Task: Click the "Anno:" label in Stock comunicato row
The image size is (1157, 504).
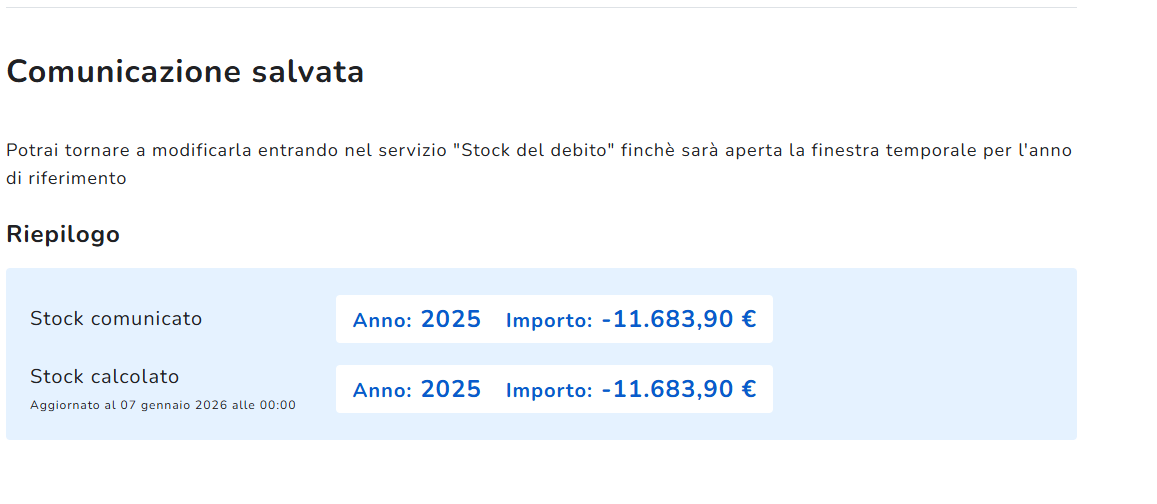Action: tap(382, 321)
